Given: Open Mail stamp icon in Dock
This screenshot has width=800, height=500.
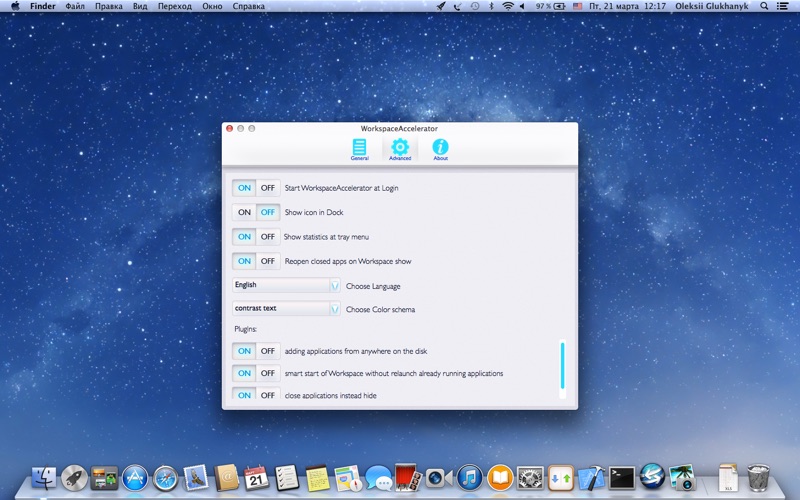Looking at the screenshot, I should pyautogui.click(x=195, y=478).
